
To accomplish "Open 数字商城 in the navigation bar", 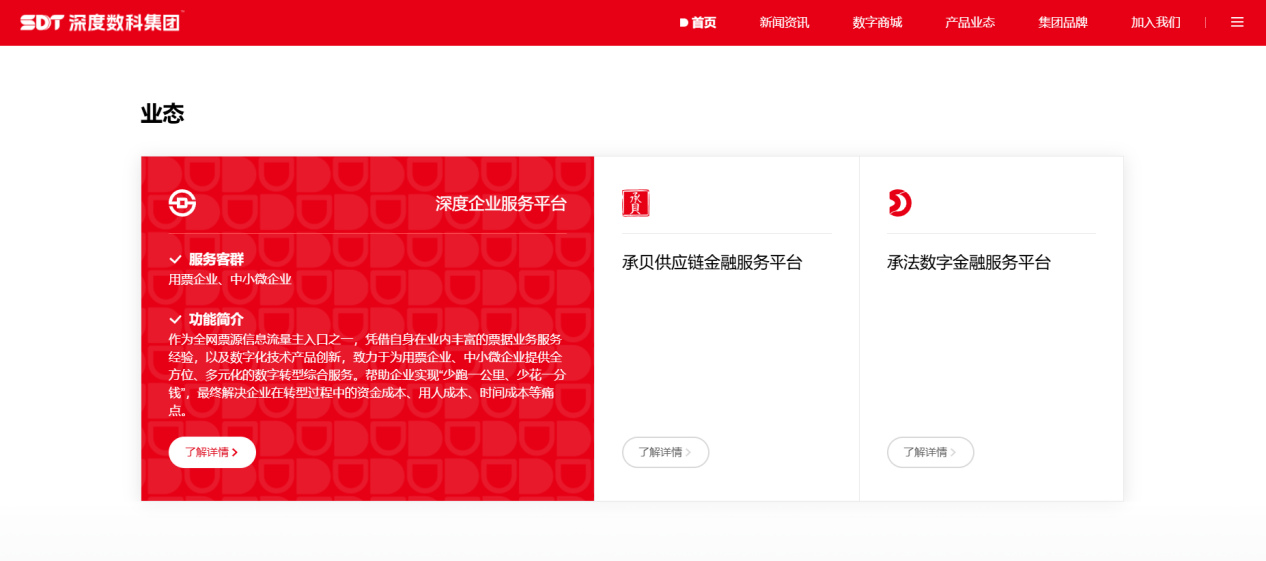I will 877,22.
